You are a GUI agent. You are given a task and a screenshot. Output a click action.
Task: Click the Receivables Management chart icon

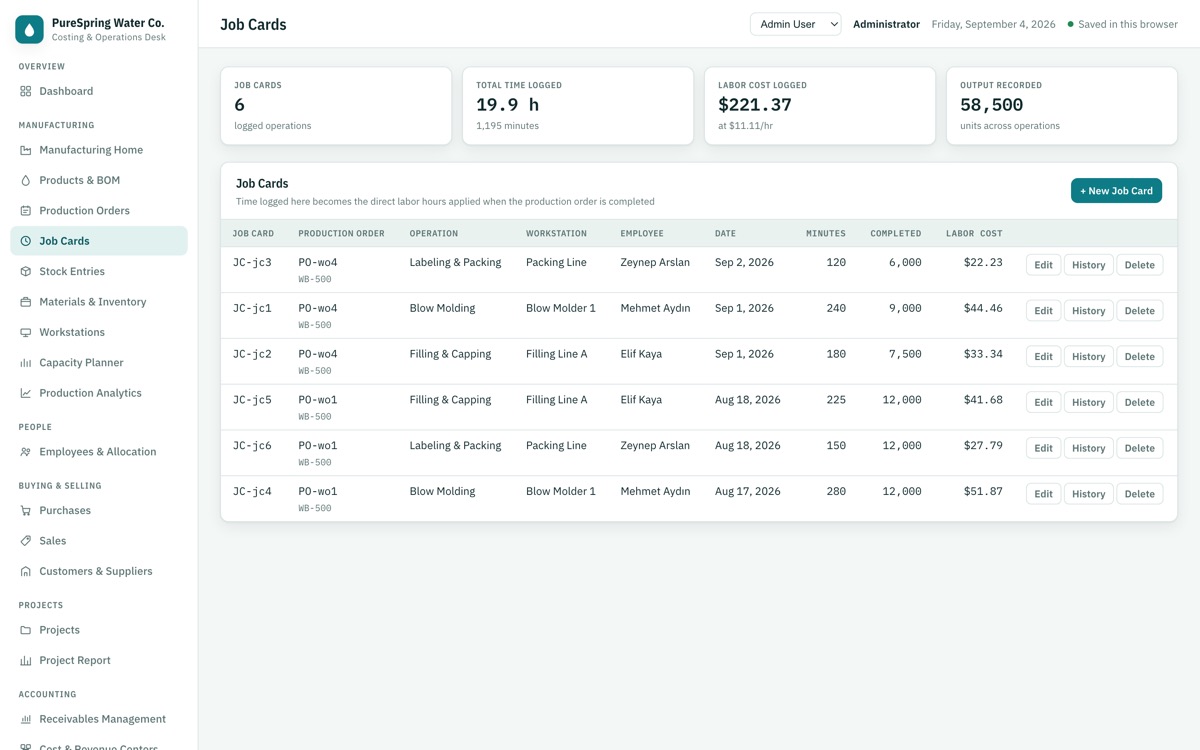26,719
